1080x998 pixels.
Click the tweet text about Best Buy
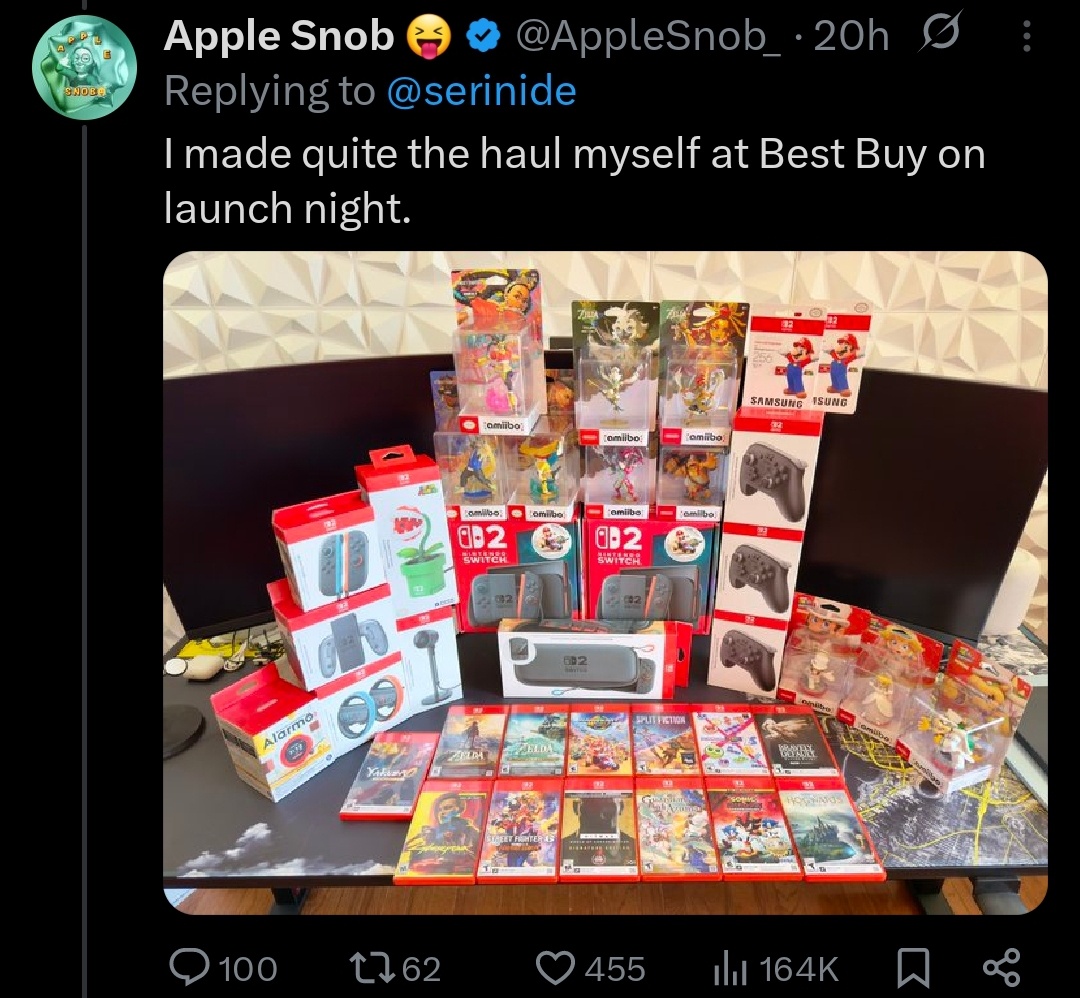pos(574,180)
